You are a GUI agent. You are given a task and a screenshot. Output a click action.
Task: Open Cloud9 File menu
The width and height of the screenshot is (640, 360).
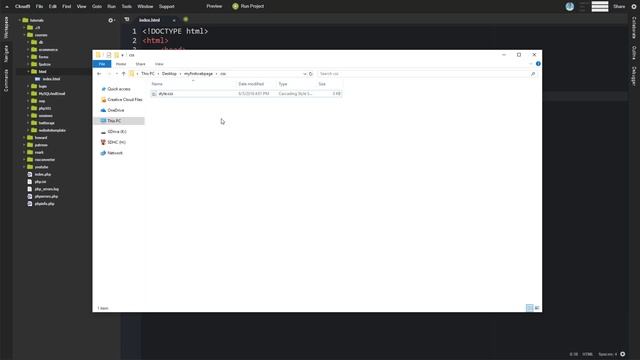[39, 7]
